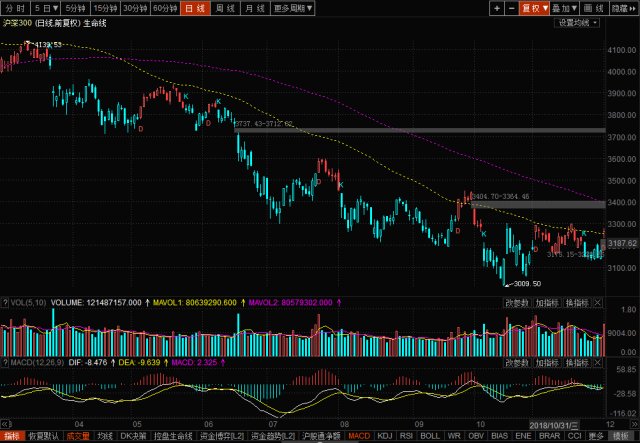
Task: Open 叠加 overlay dropdown
Action: 564,8
